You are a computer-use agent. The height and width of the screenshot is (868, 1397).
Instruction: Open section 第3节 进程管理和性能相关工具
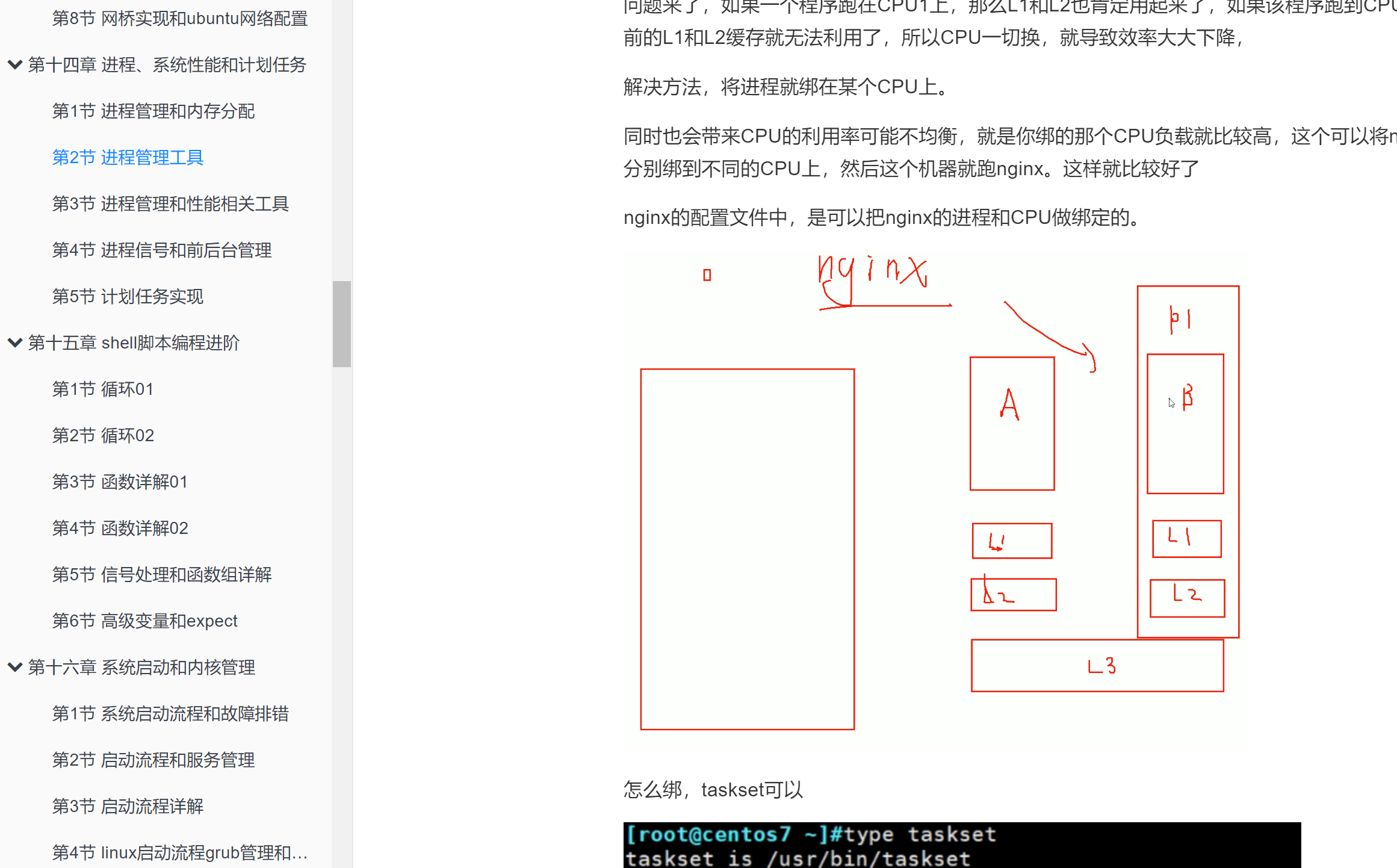coord(170,203)
